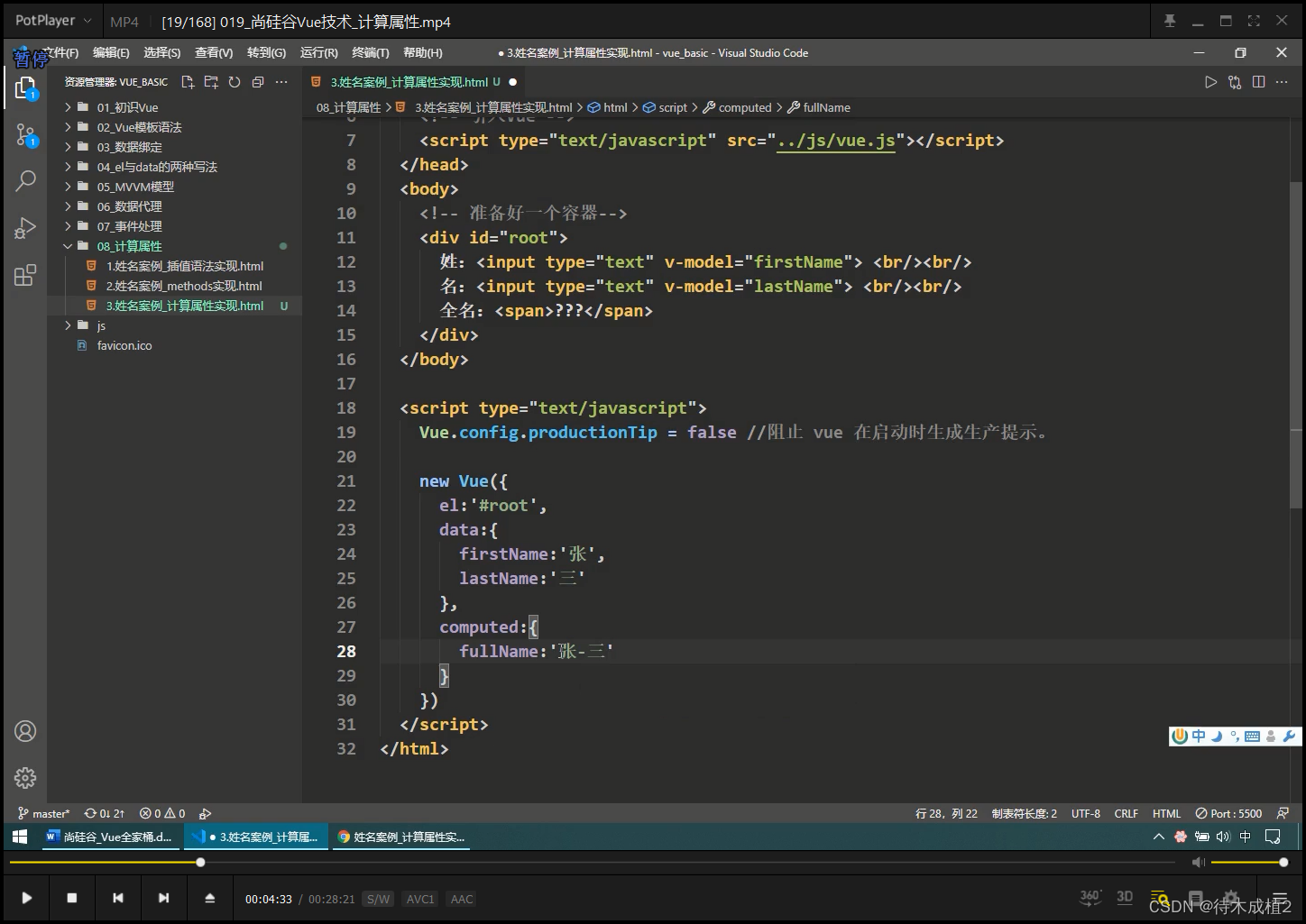Screen dimensions: 1306x924
Task: Run the current file with the play icon
Action: pos(1210,82)
